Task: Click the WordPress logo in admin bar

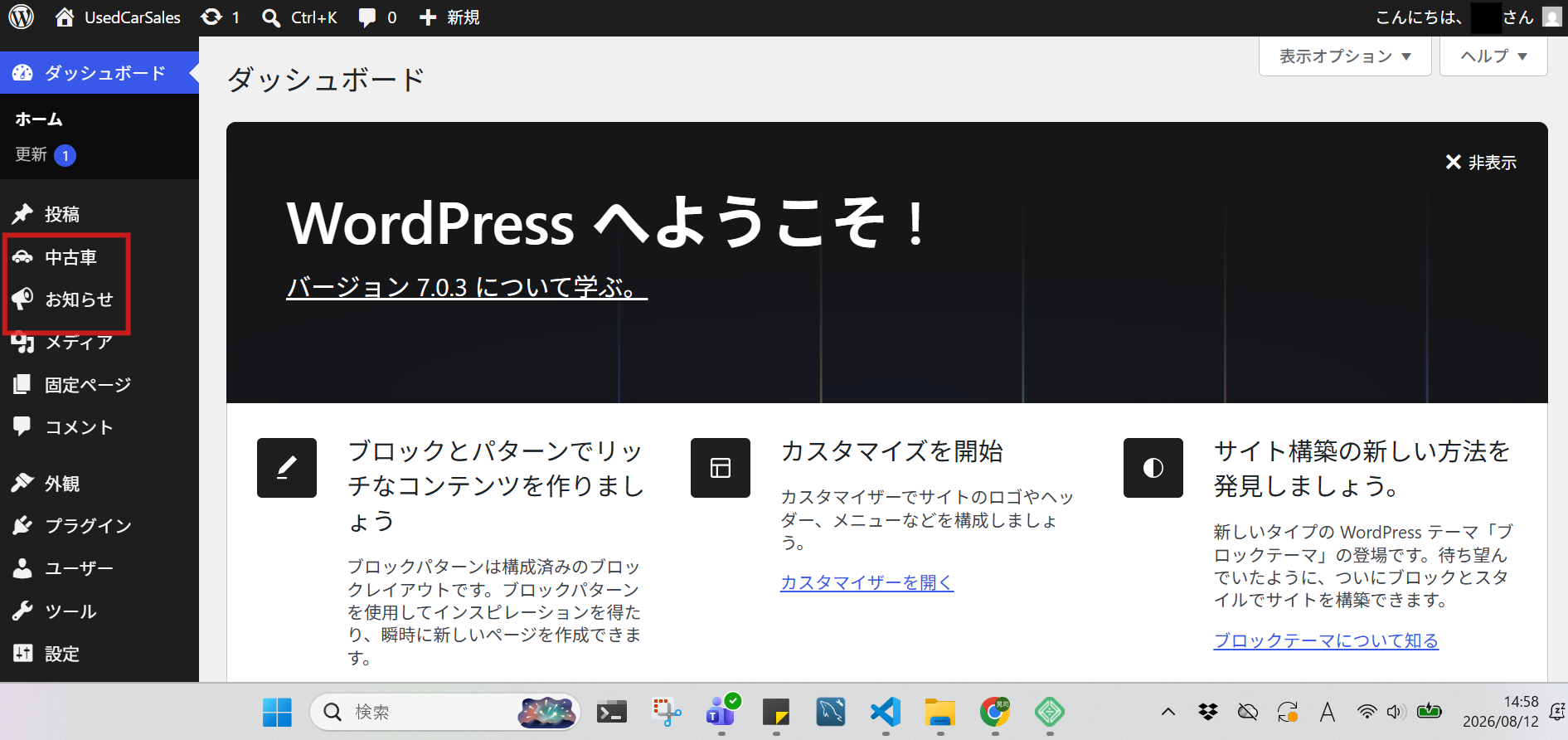Action: pos(21,17)
